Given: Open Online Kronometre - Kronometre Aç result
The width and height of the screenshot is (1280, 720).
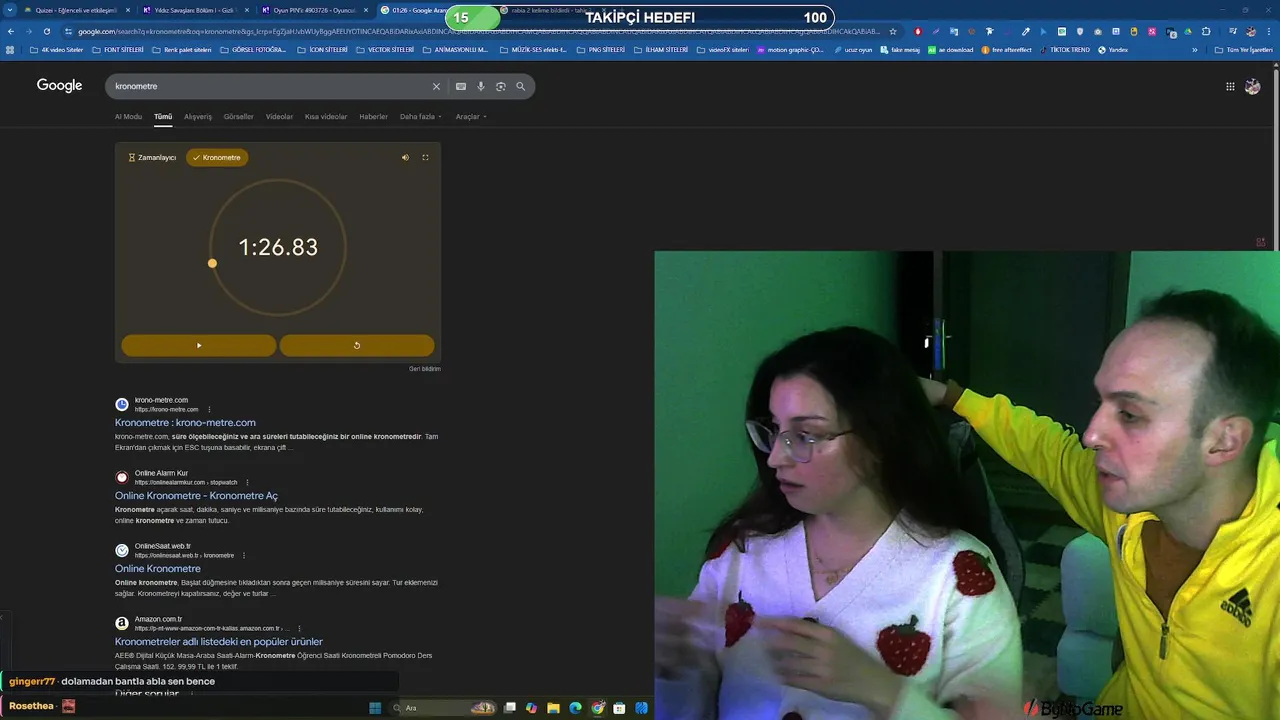Looking at the screenshot, I should tap(196, 496).
